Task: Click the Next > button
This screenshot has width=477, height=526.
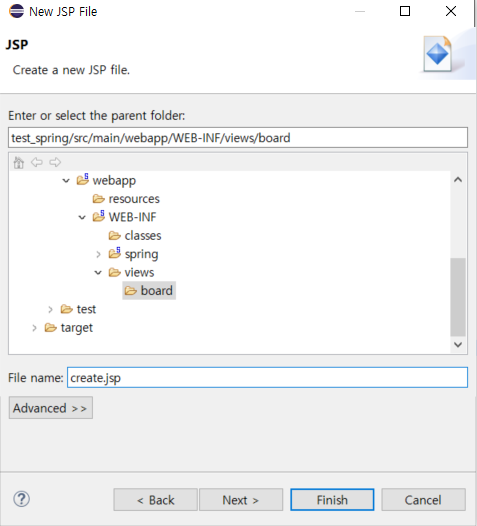Action: click(x=241, y=500)
